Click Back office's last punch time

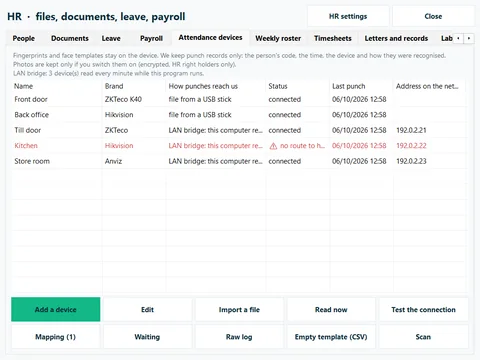click(359, 115)
